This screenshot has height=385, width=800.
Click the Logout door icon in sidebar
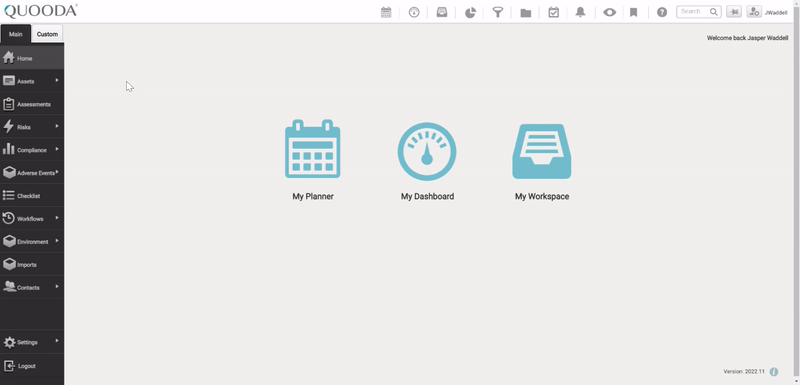tap(9, 366)
